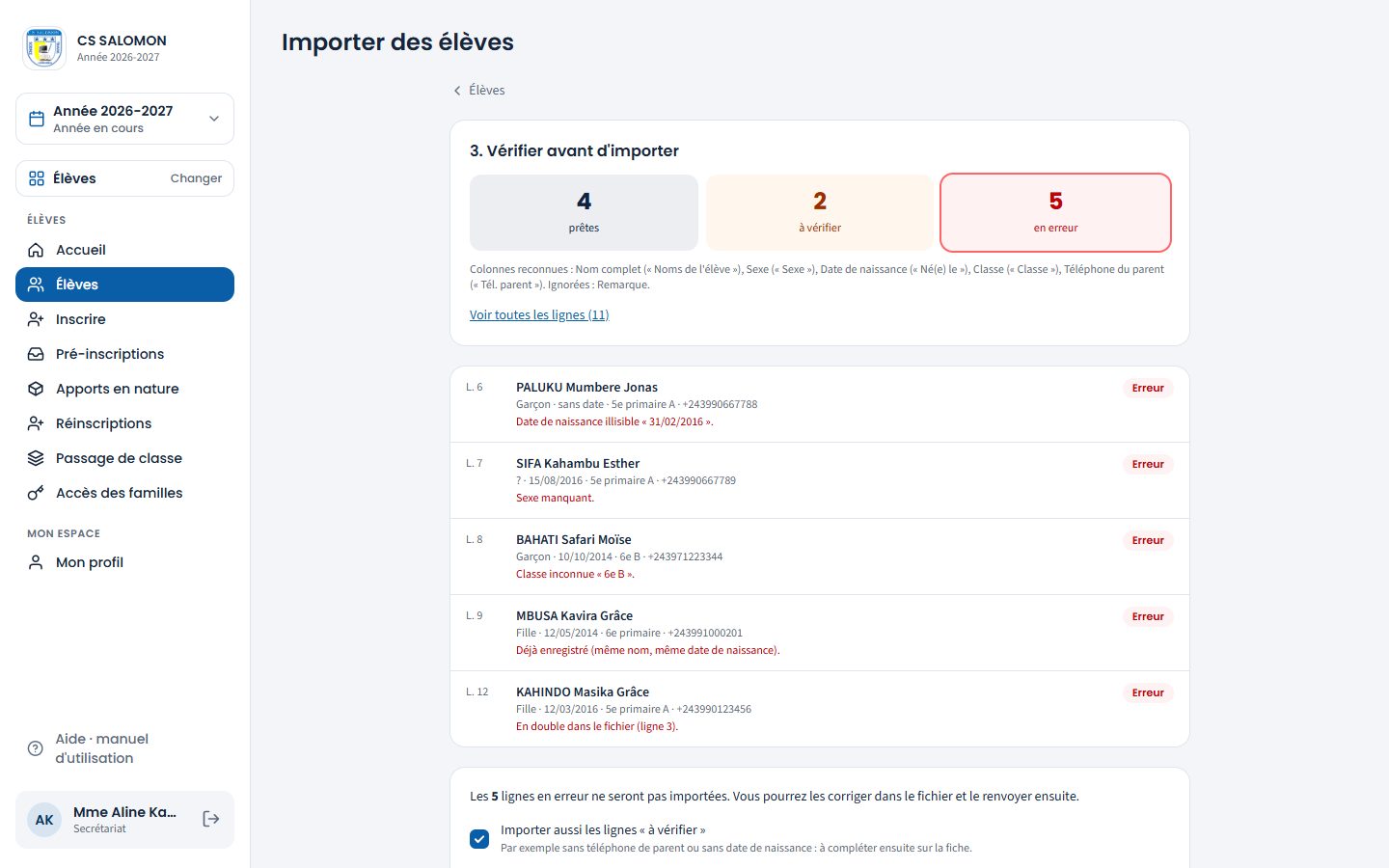Screen dimensions: 1389x868
Task: Open the Réinscriptions icon
Action: click(x=36, y=423)
